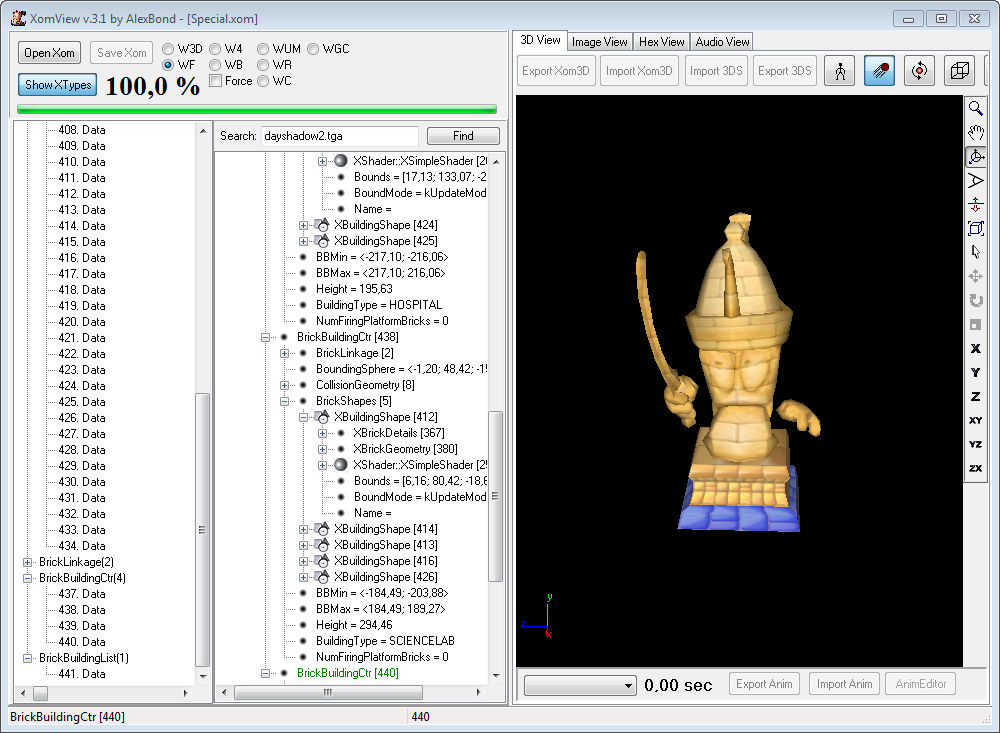Select the magnifier zoom tool

(x=975, y=108)
